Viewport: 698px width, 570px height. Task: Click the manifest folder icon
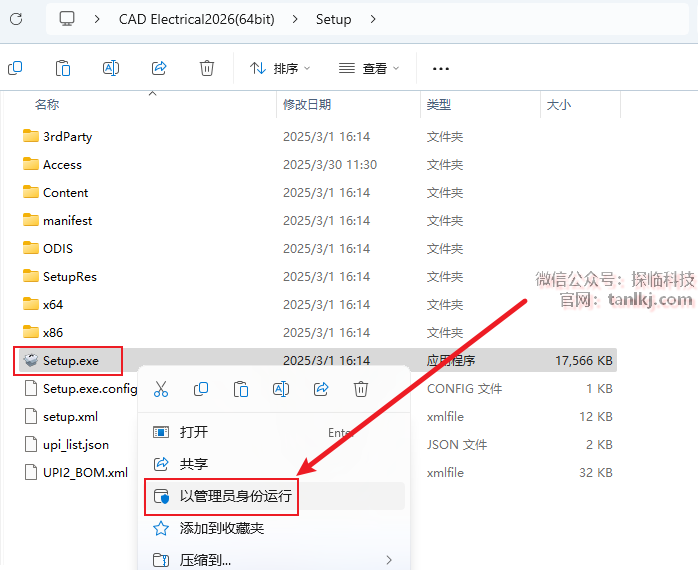tap(31, 220)
